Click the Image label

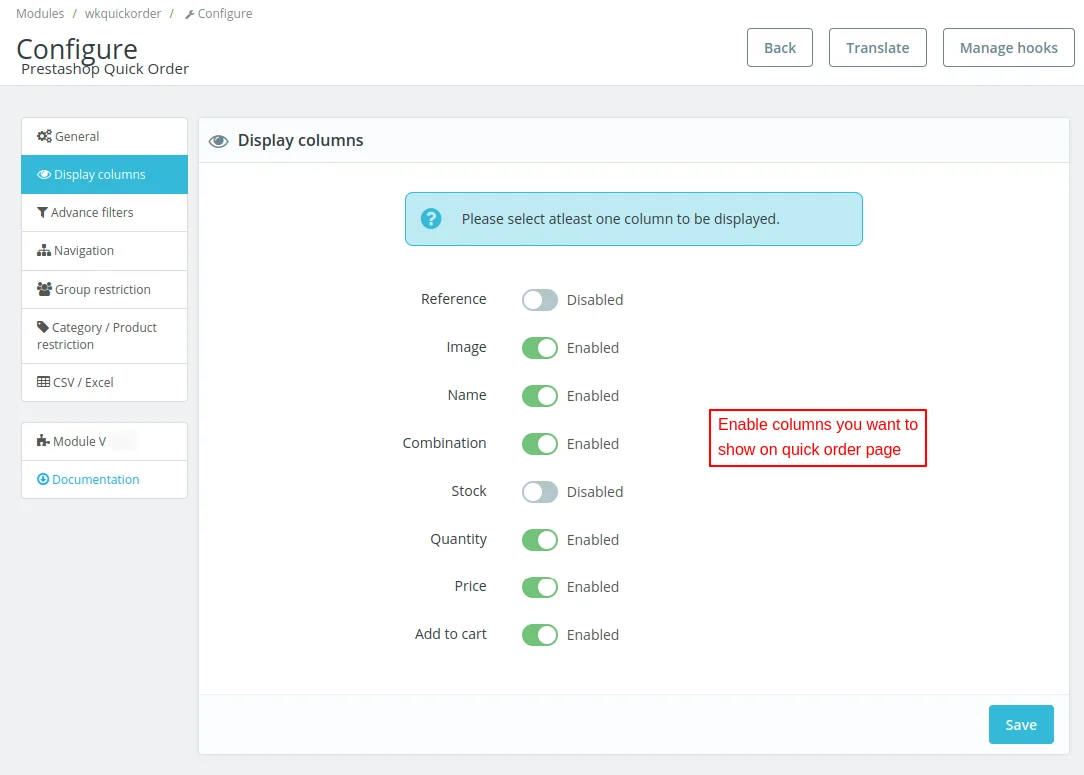tap(466, 347)
